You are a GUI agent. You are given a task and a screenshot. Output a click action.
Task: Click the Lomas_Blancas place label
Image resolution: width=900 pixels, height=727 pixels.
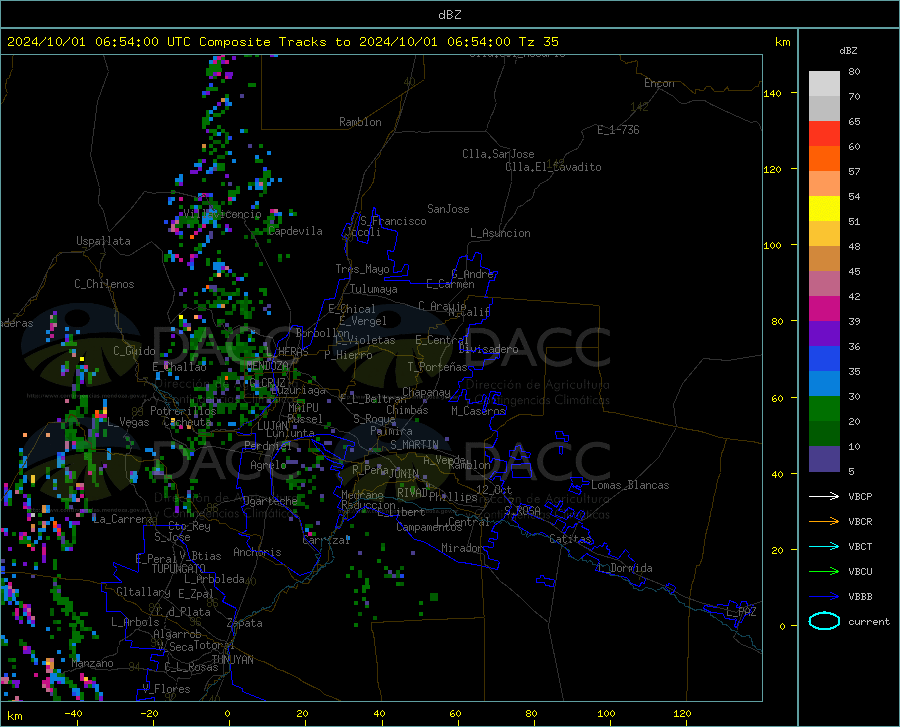630,485
